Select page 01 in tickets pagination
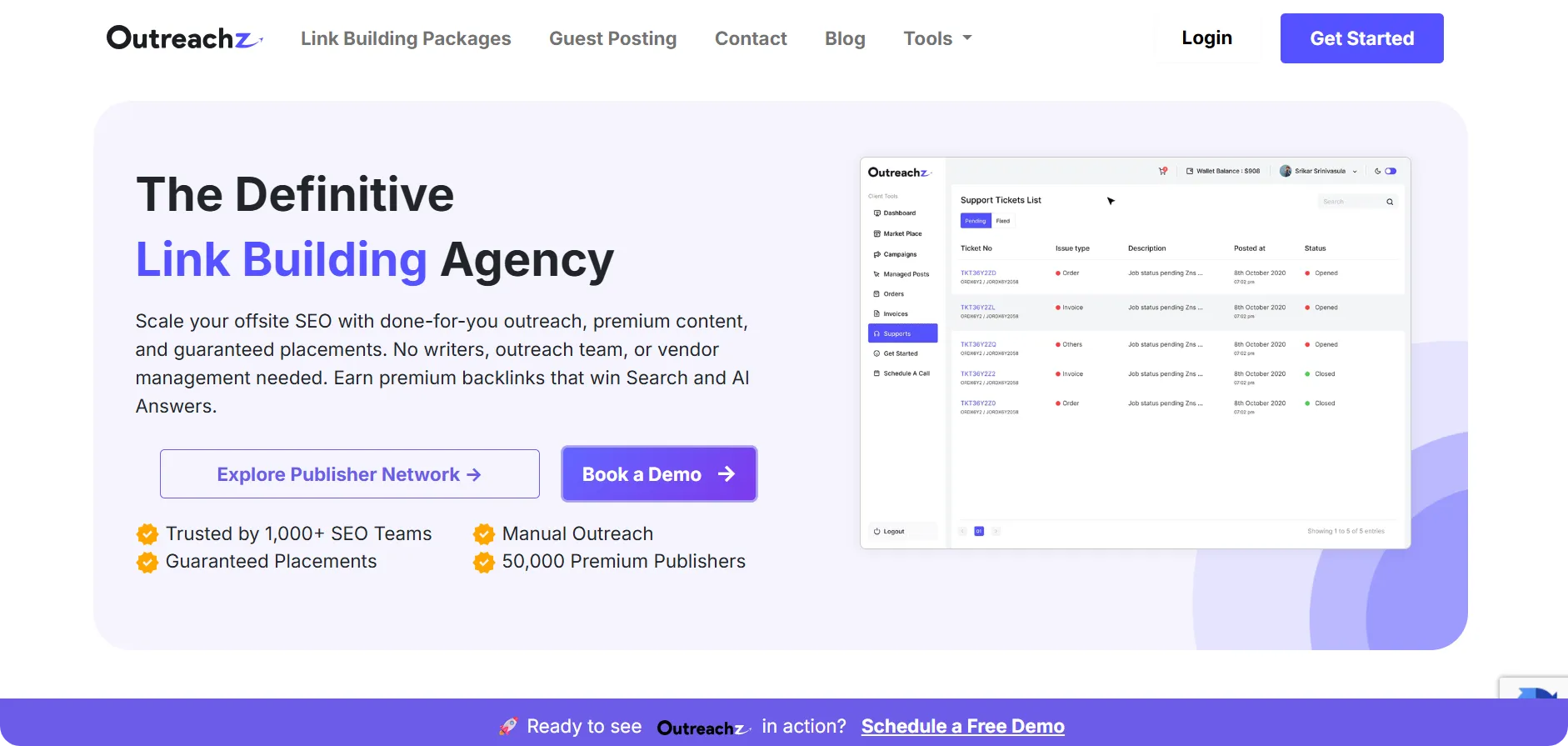1568x746 pixels. click(979, 531)
